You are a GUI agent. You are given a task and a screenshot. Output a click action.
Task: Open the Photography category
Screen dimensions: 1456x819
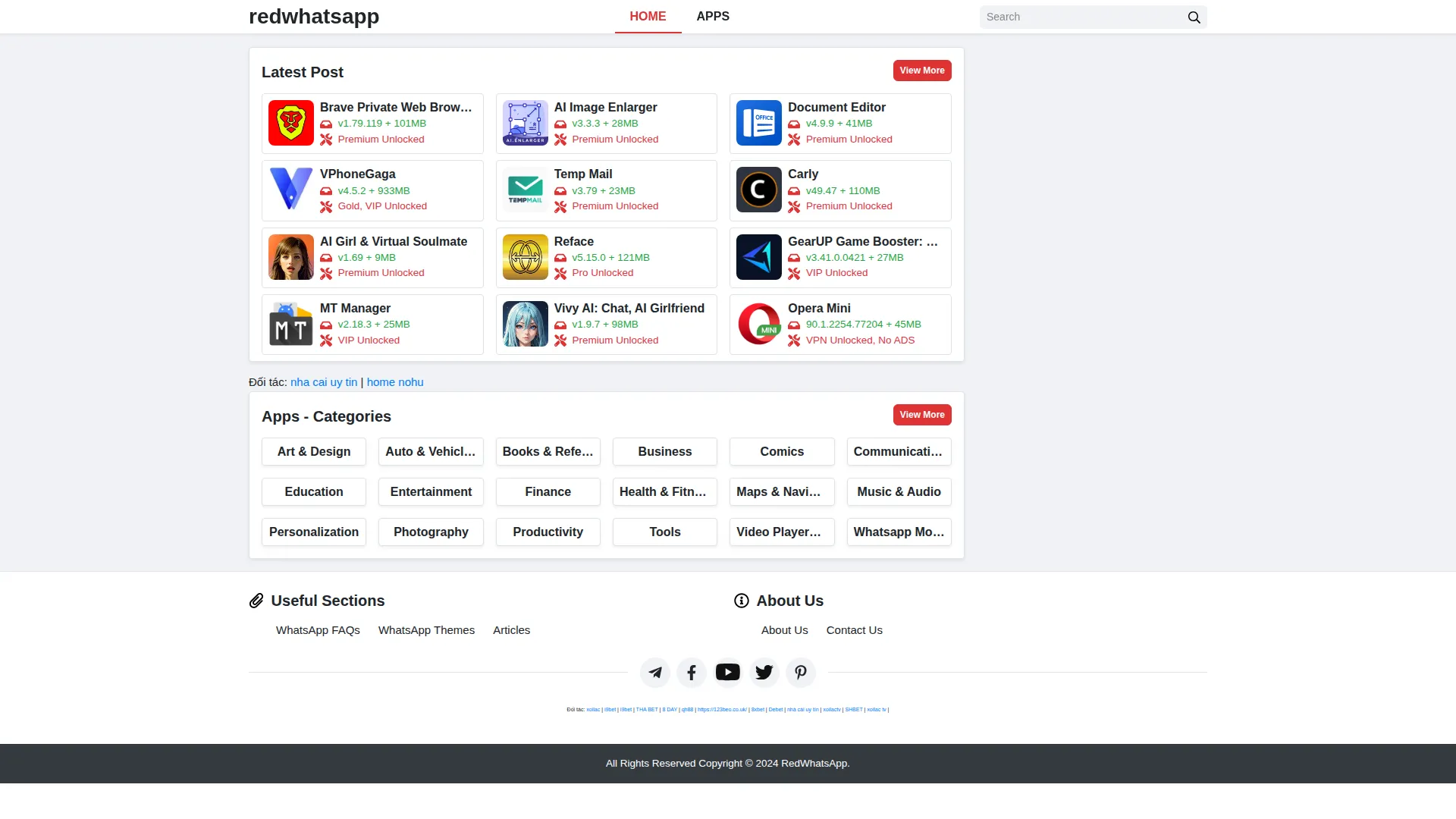click(431, 532)
